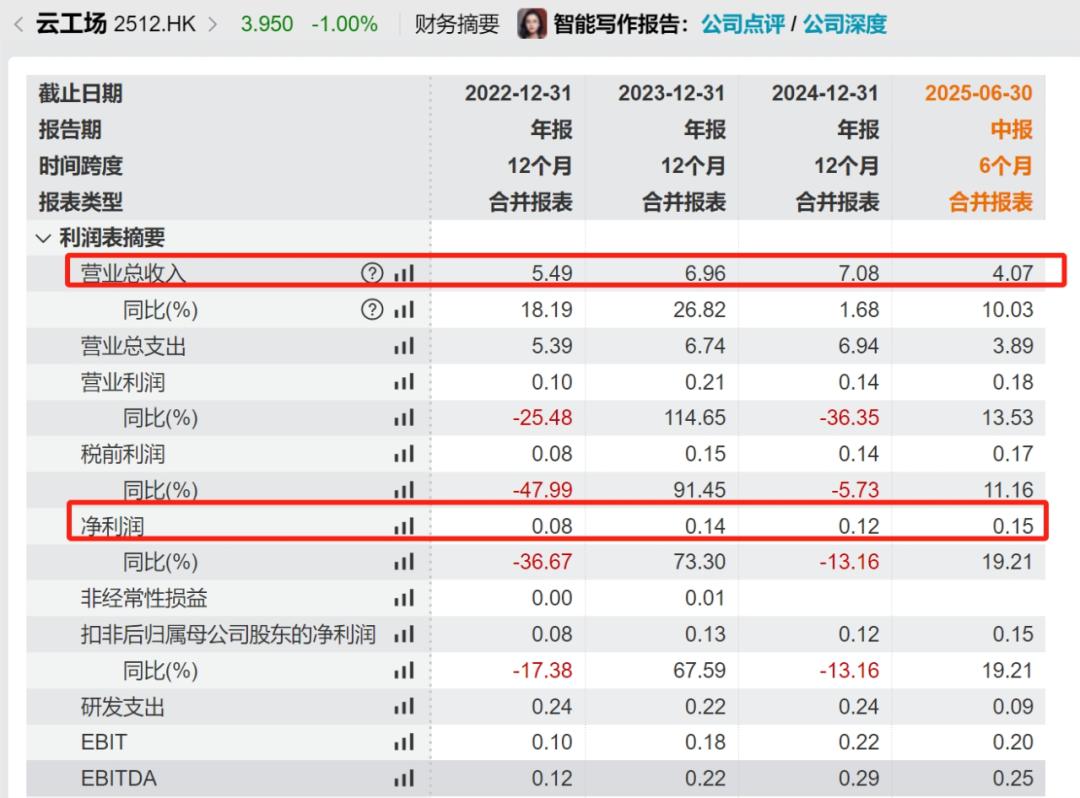Screen dimensions: 1080x798
Task: Open the 公司深度 report link
Action: click(845, 24)
